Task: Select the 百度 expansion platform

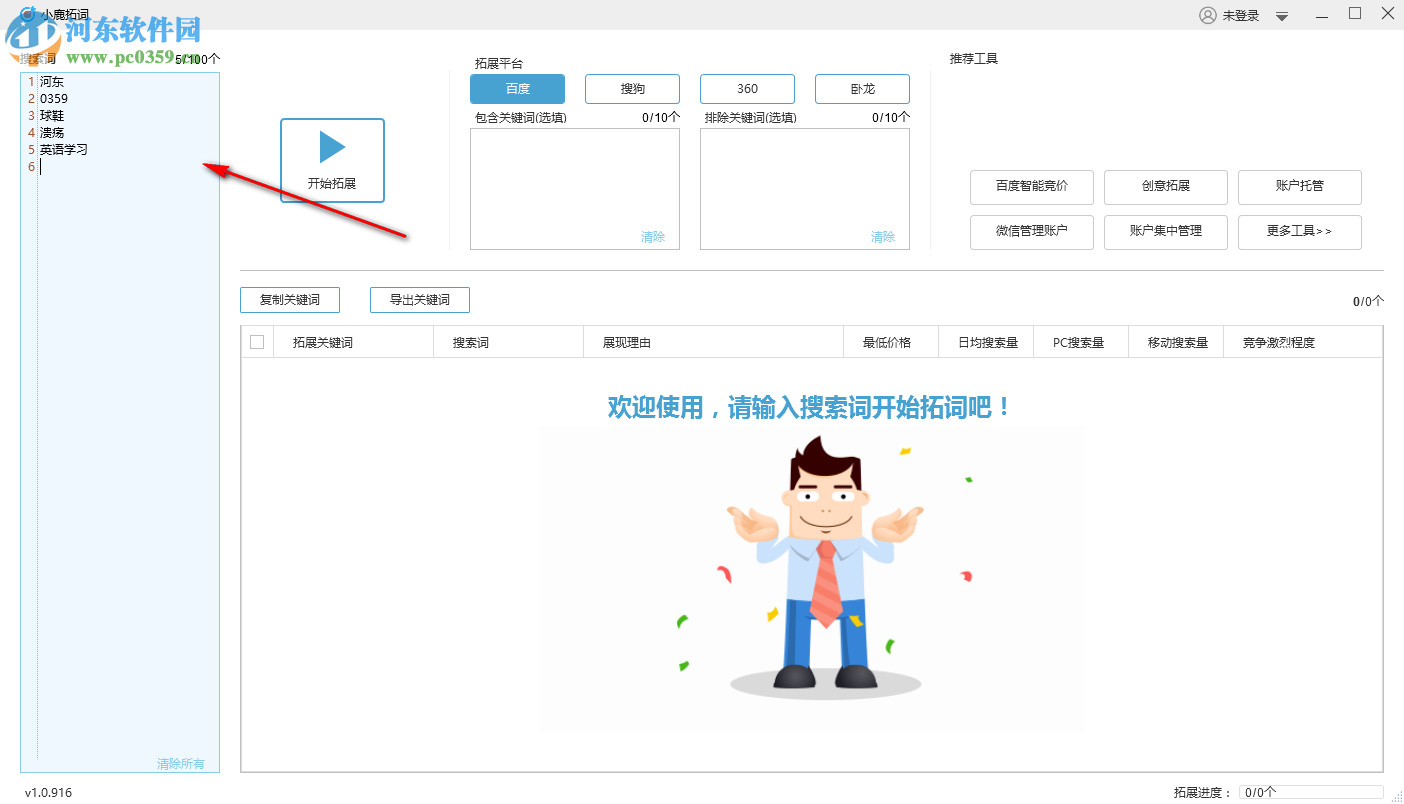Action: pos(517,88)
